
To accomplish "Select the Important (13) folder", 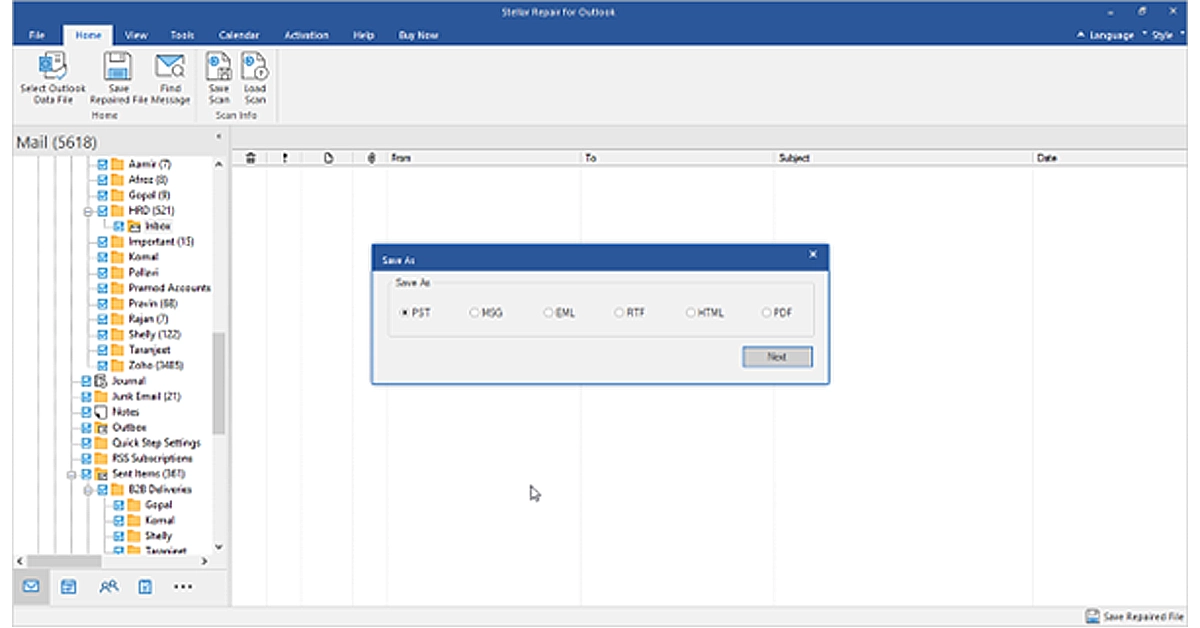I will click(x=161, y=242).
